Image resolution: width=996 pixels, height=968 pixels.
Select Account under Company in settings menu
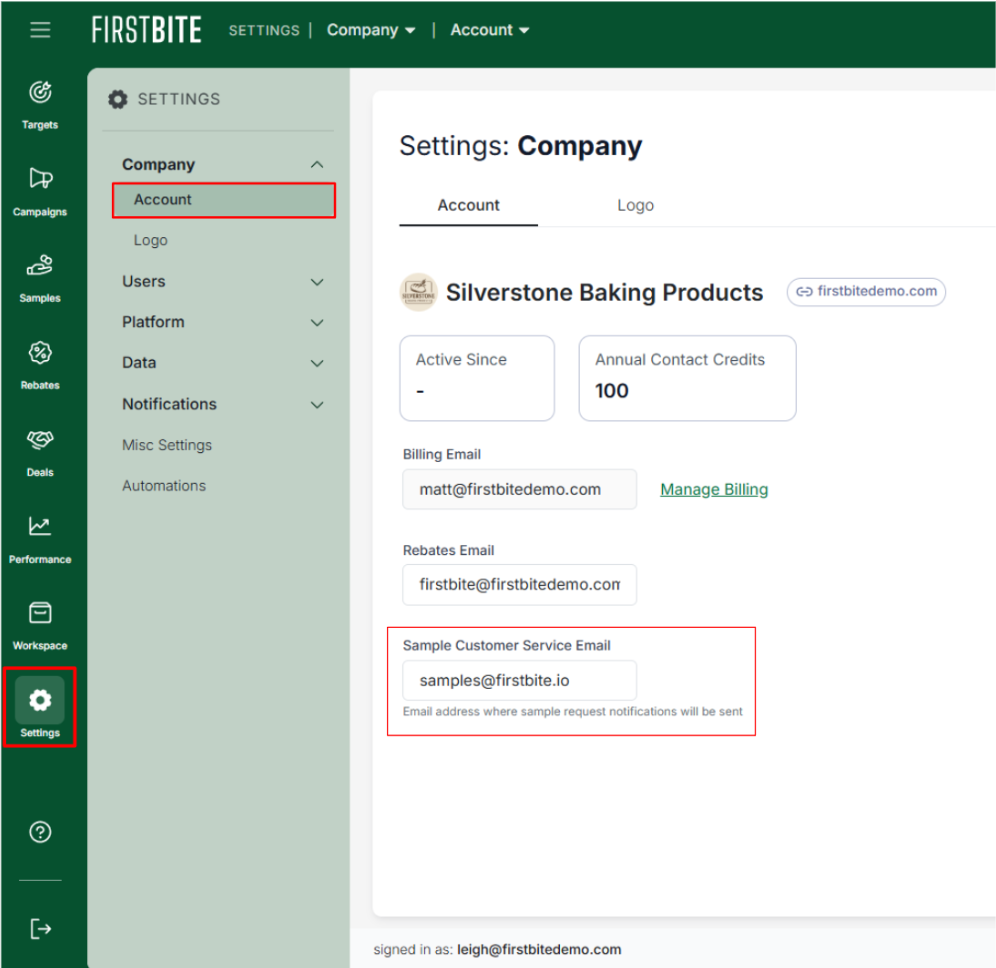click(x=224, y=200)
